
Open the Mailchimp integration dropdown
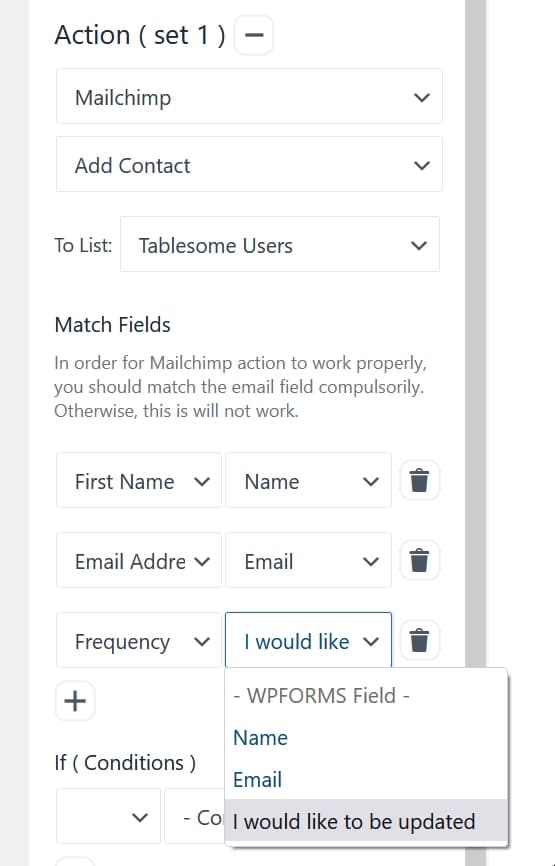pos(249,97)
